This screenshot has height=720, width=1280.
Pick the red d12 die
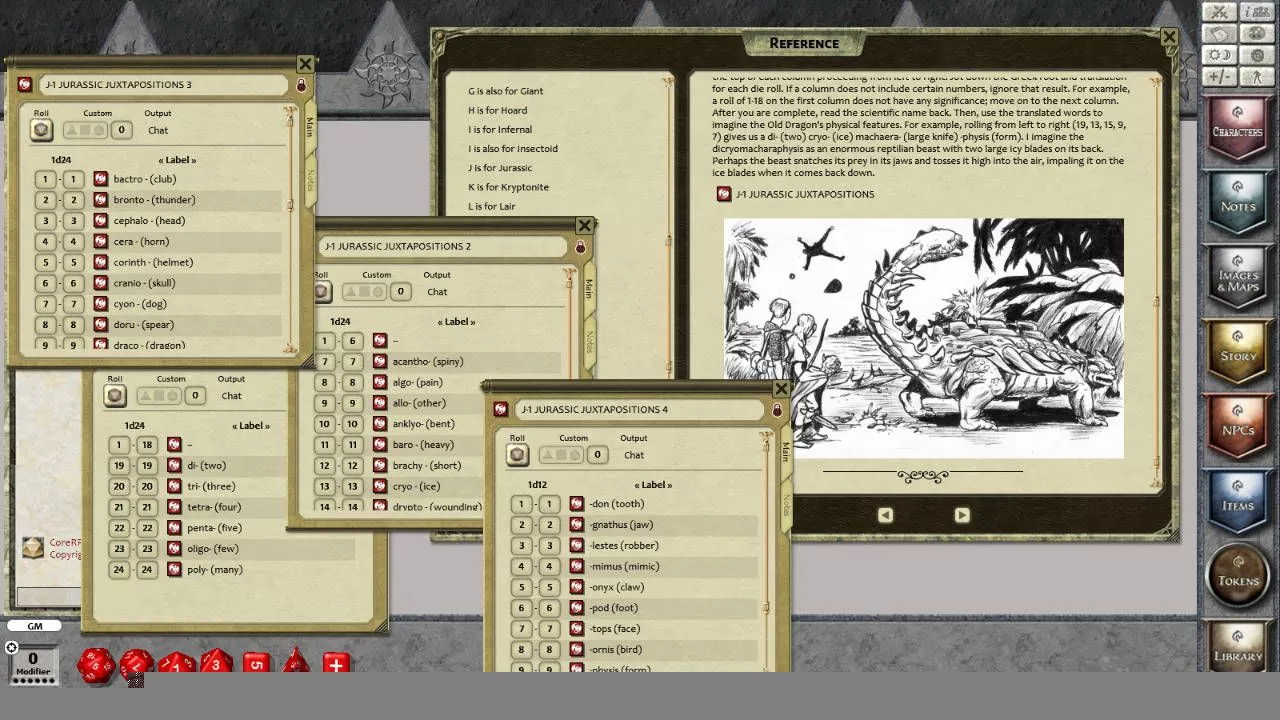136,664
